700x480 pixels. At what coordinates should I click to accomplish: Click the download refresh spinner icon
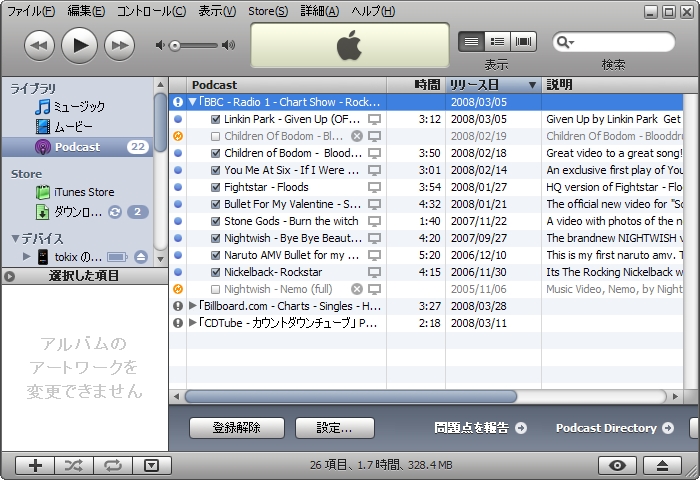click(115, 212)
